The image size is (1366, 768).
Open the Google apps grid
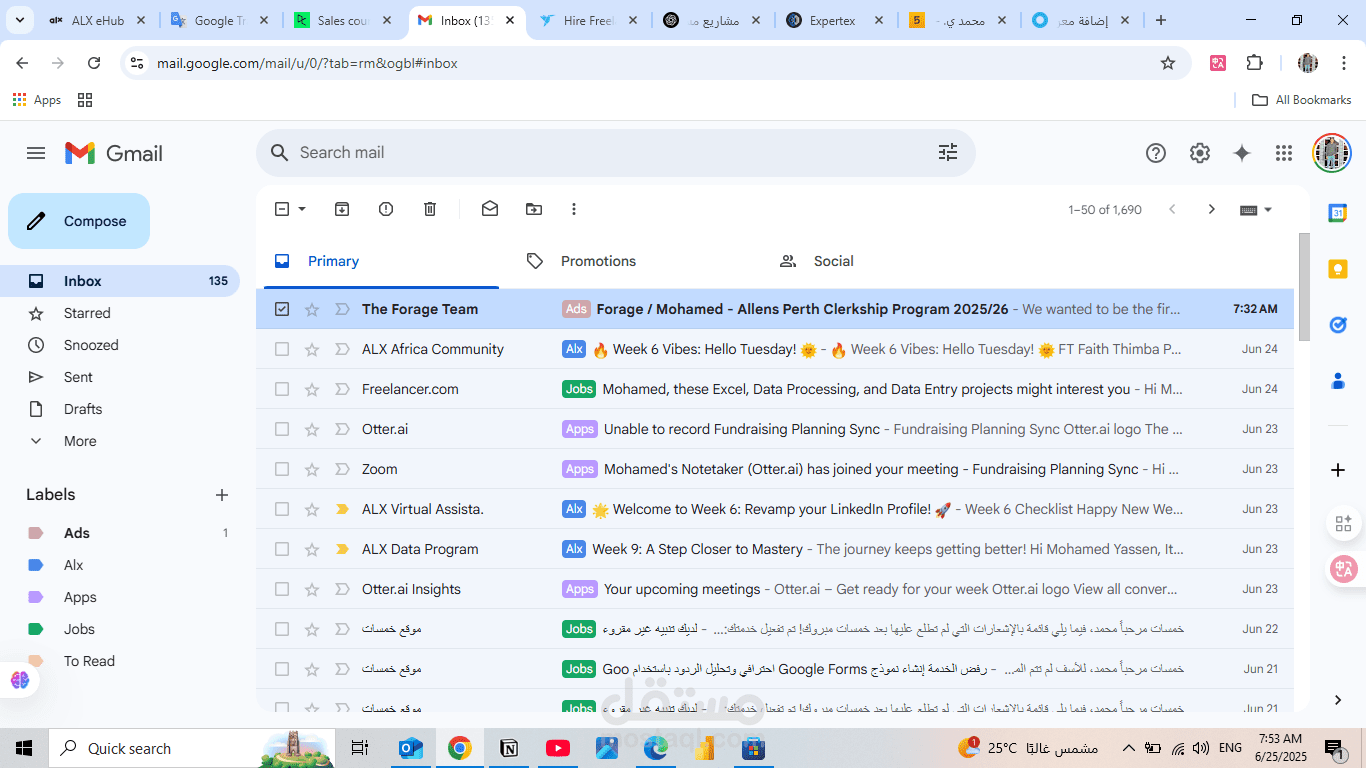point(1284,153)
